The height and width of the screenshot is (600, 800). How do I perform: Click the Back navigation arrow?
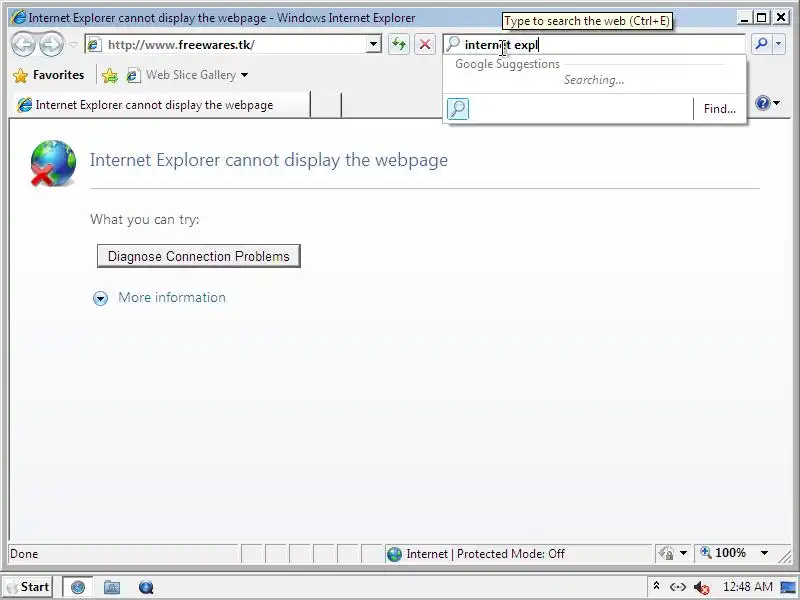click(x=23, y=45)
